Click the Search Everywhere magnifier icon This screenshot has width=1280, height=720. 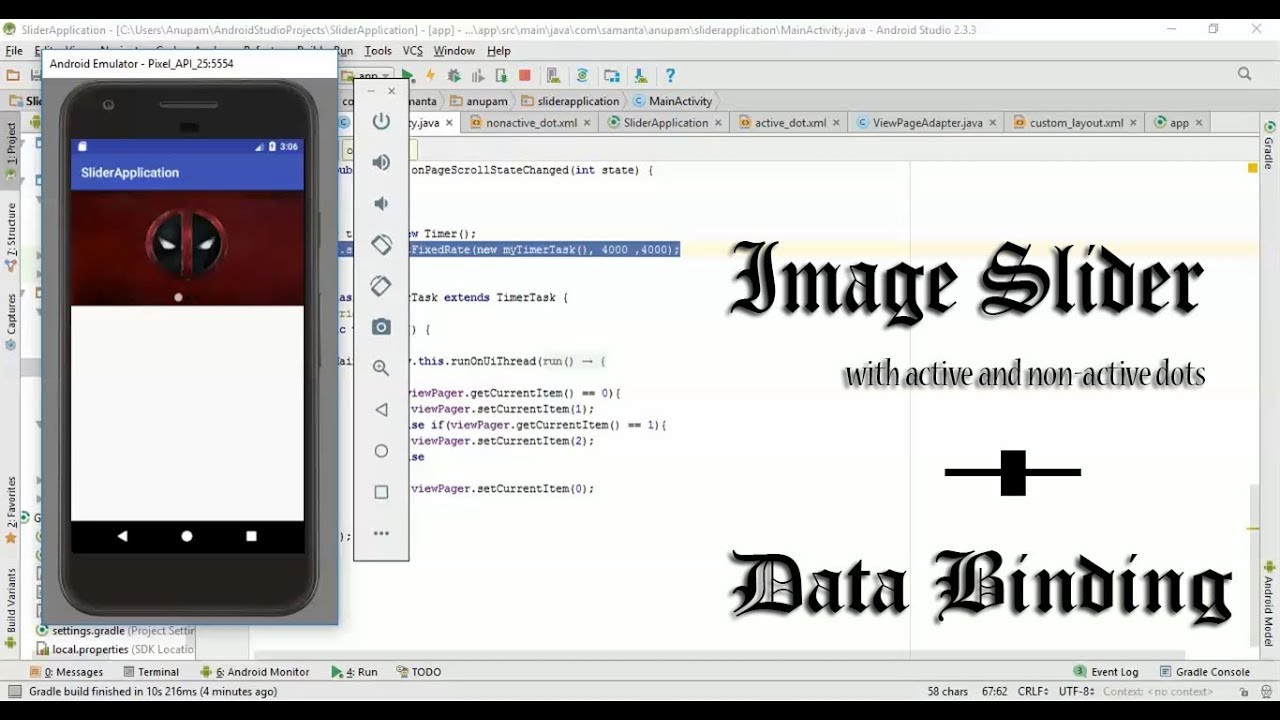point(1245,74)
